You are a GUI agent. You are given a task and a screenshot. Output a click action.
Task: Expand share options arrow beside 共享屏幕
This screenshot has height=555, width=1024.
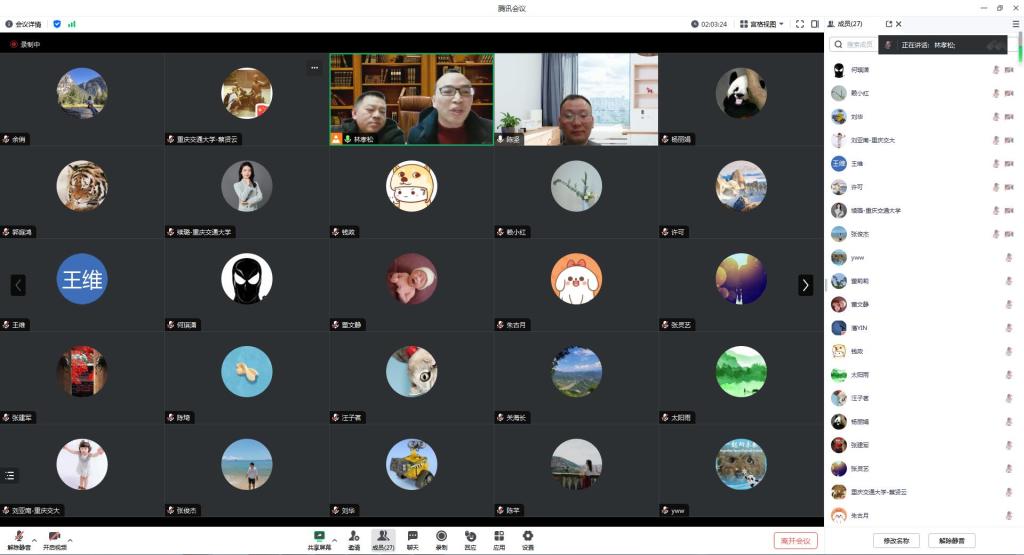coord(334,540)
